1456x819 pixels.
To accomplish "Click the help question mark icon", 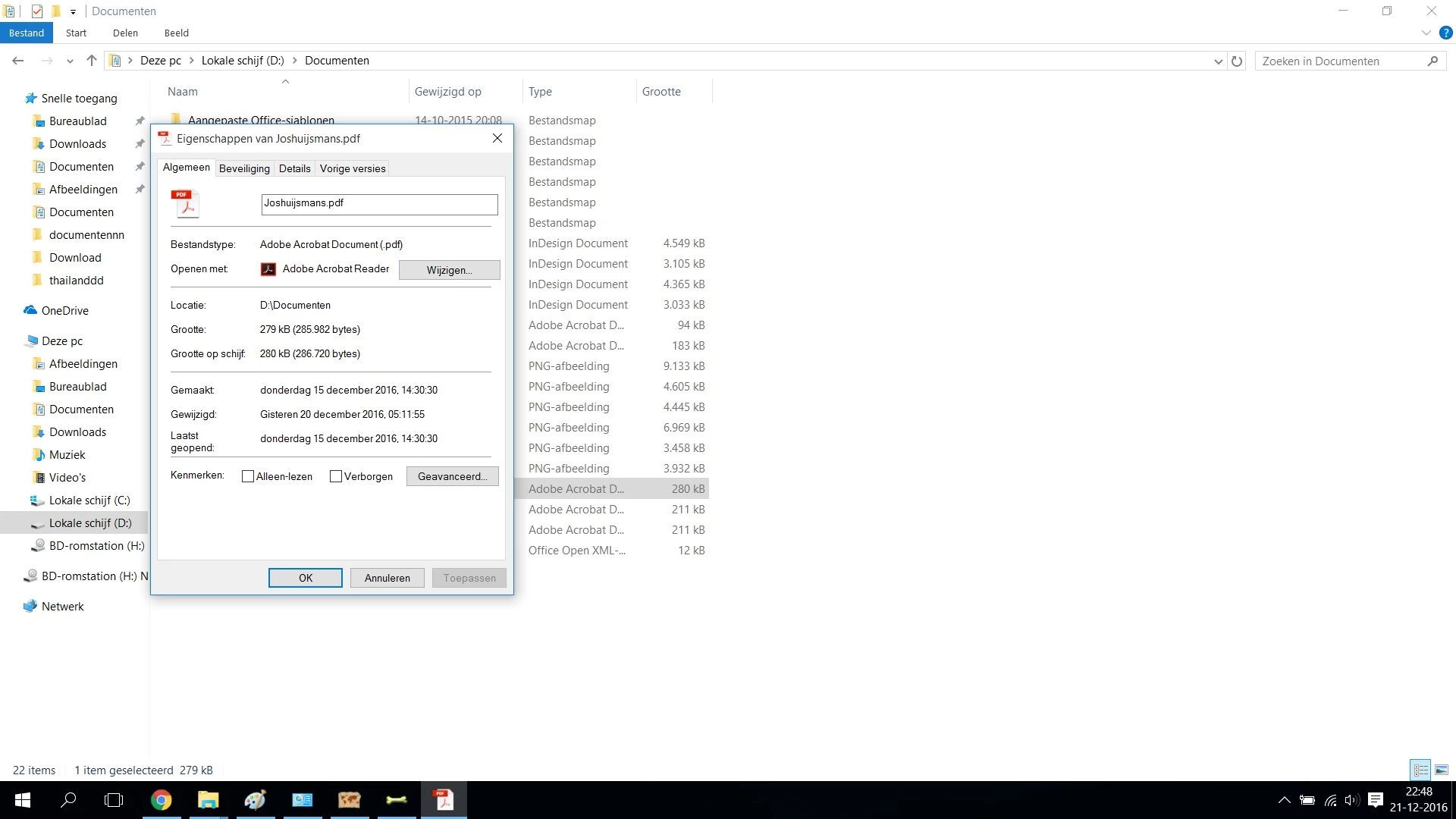I will tap(1445, 33).
